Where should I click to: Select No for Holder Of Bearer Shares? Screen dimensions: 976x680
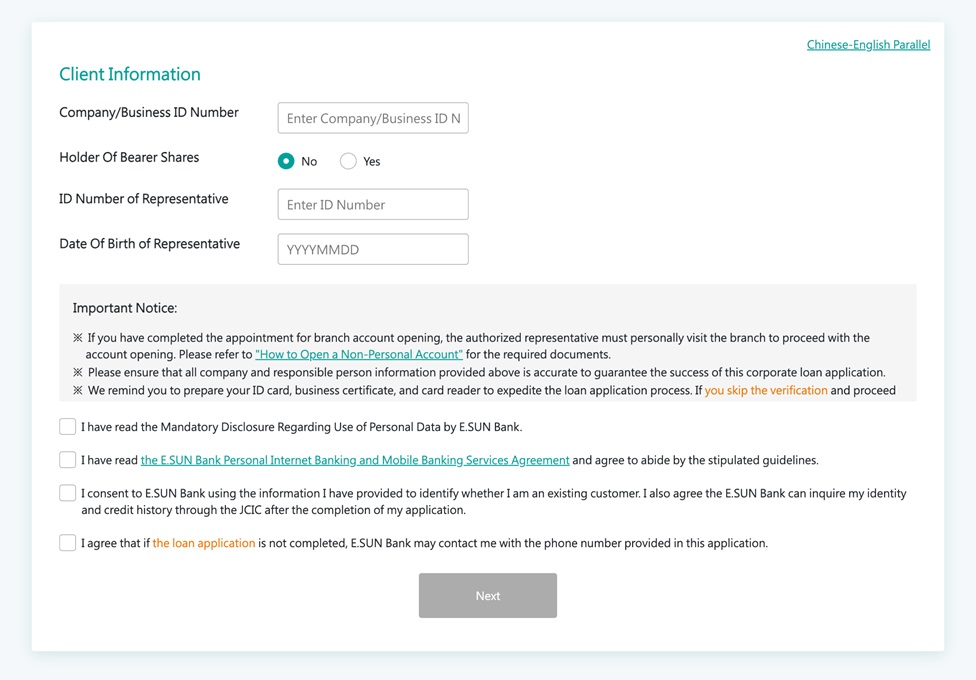[x=286, y=161]
